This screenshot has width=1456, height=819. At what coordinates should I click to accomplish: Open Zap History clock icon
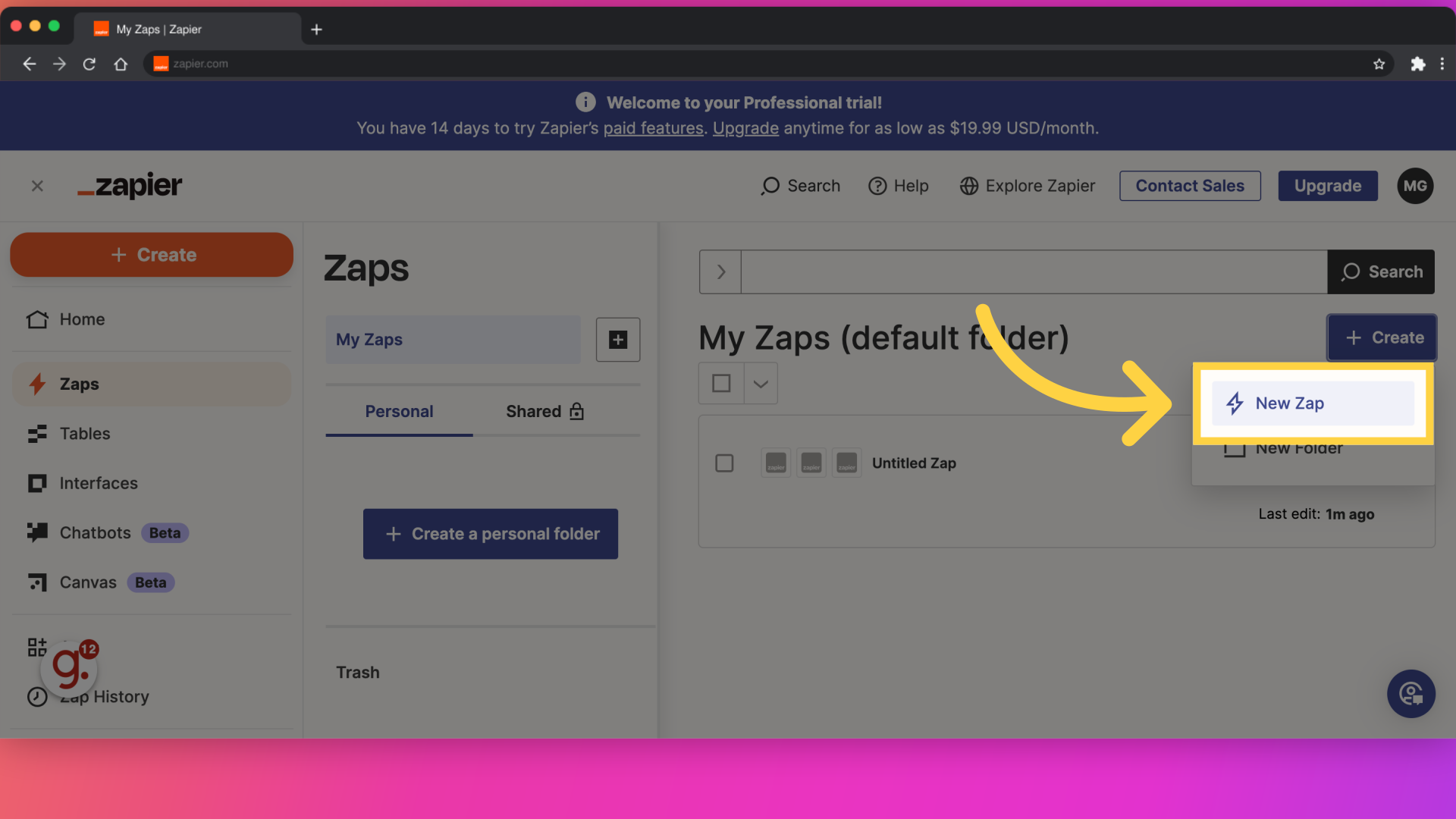coord(36,697)
